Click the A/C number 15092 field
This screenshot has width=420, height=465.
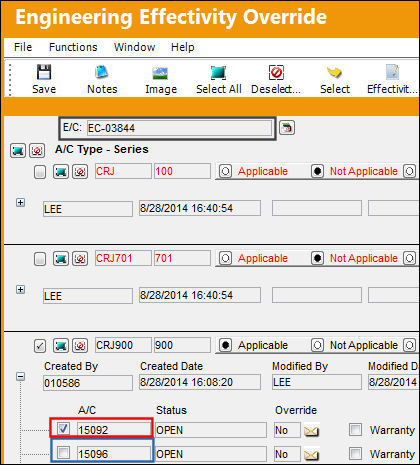(x=114, y=430)
